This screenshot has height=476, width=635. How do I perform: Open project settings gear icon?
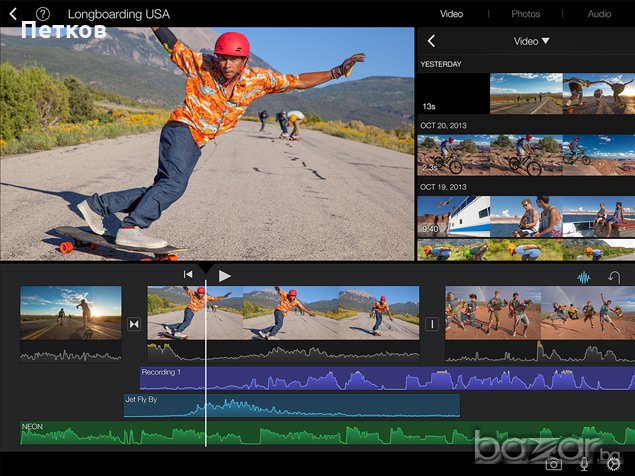[x=613, y=463]
